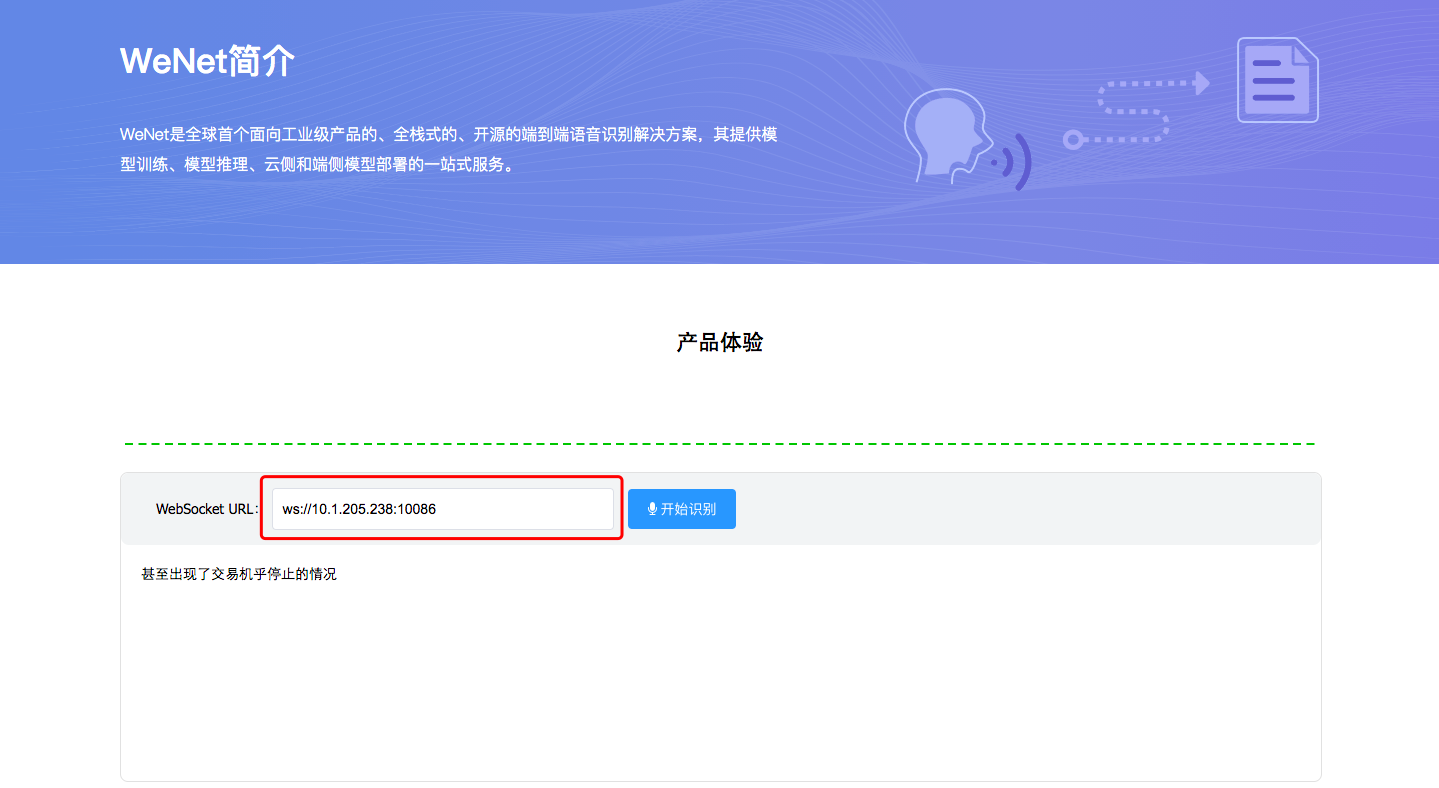Click the 产品体验 section title
Image resolution: width=1439 pixels, height=788 pixels.
[x=719, y=342]
